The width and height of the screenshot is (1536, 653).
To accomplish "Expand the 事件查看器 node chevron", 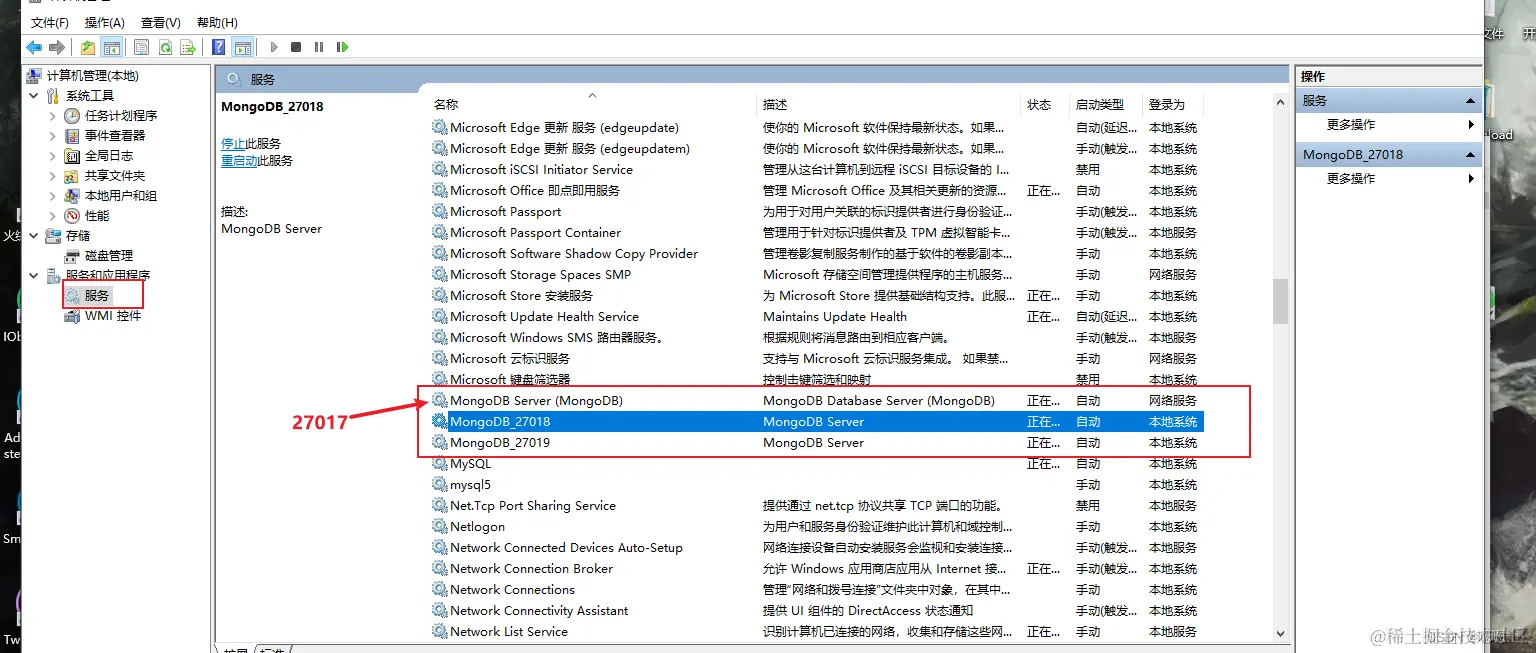I will point(53,136).
